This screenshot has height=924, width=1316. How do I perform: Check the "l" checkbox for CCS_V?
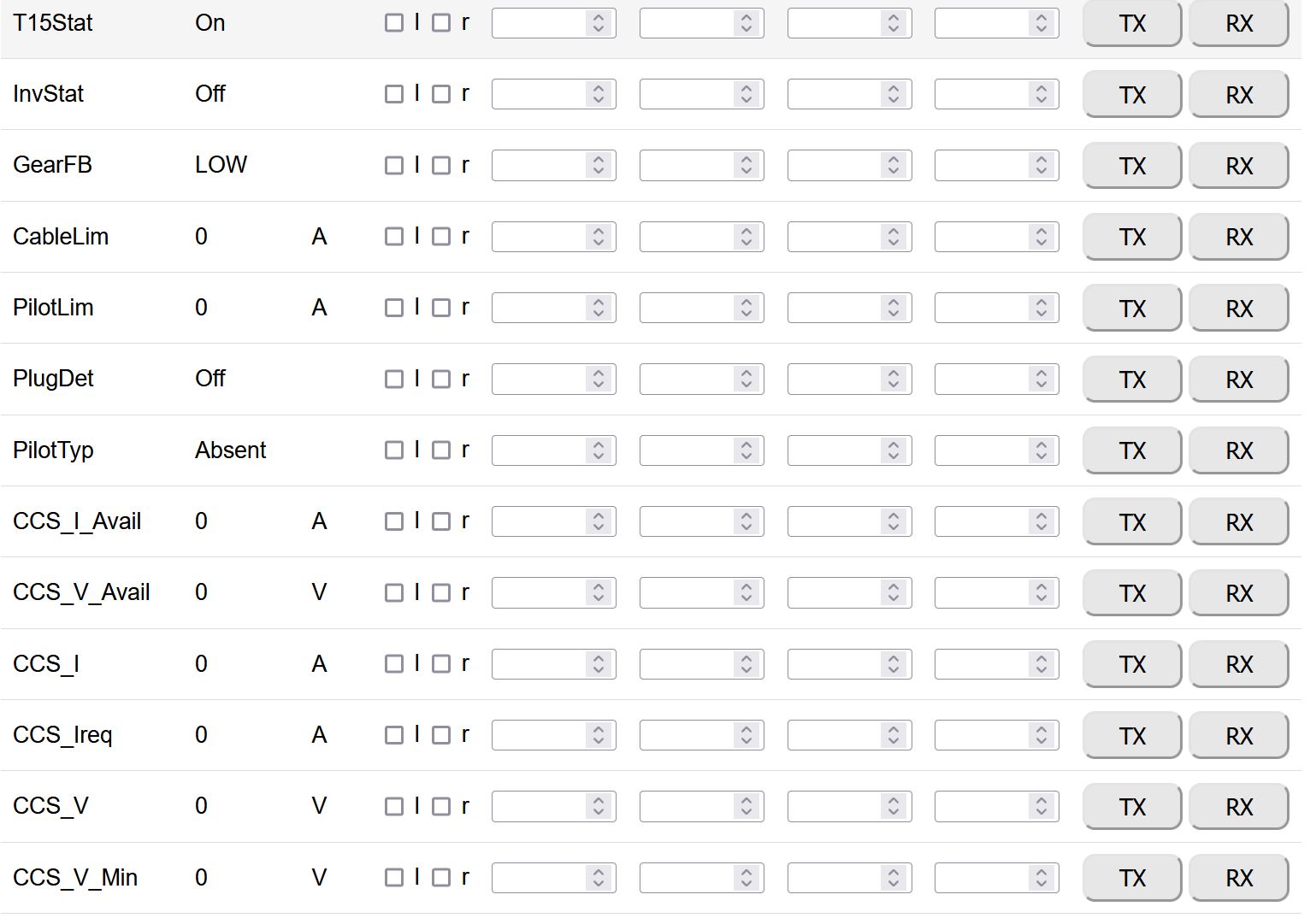[394, 806]
